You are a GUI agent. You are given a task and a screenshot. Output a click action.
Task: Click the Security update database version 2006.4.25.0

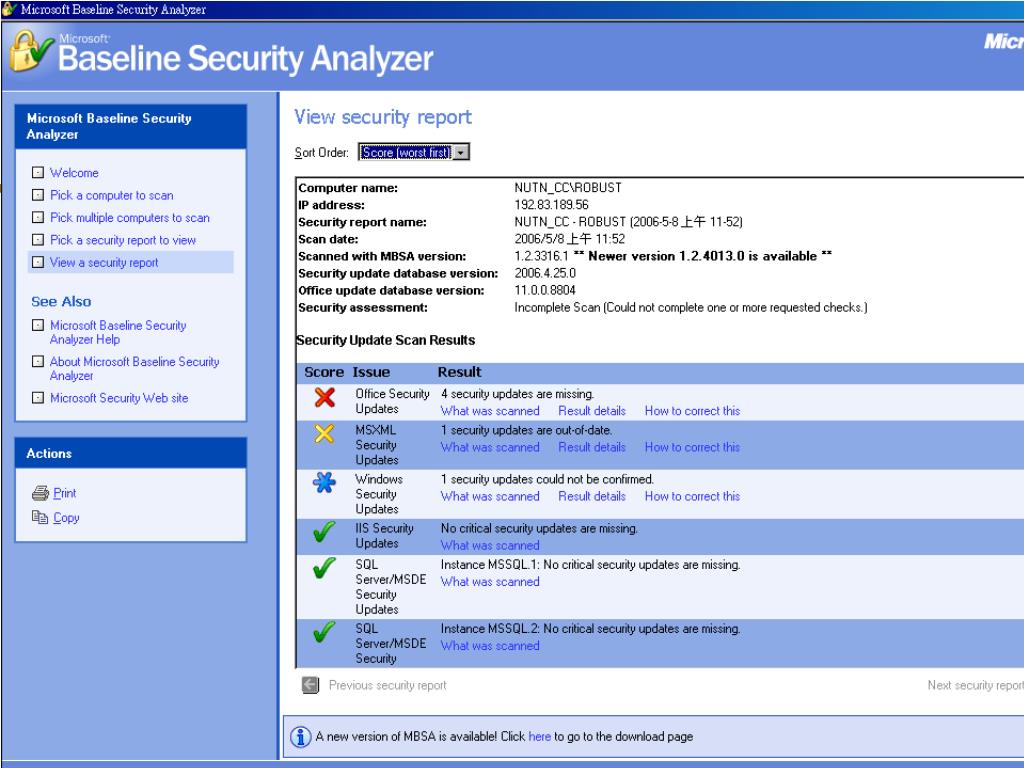point(545,273)
